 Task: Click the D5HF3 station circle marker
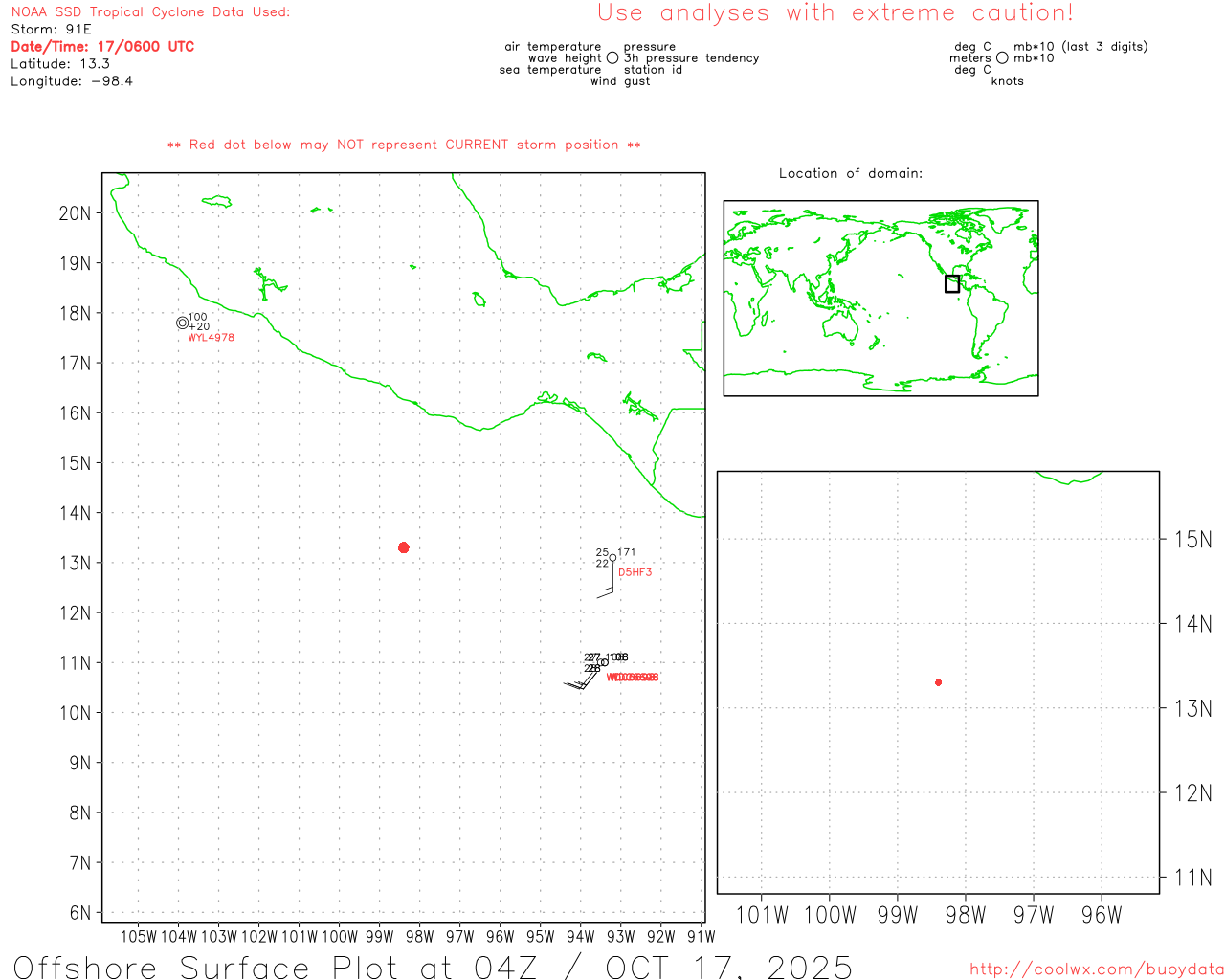[x=612, y=558]
